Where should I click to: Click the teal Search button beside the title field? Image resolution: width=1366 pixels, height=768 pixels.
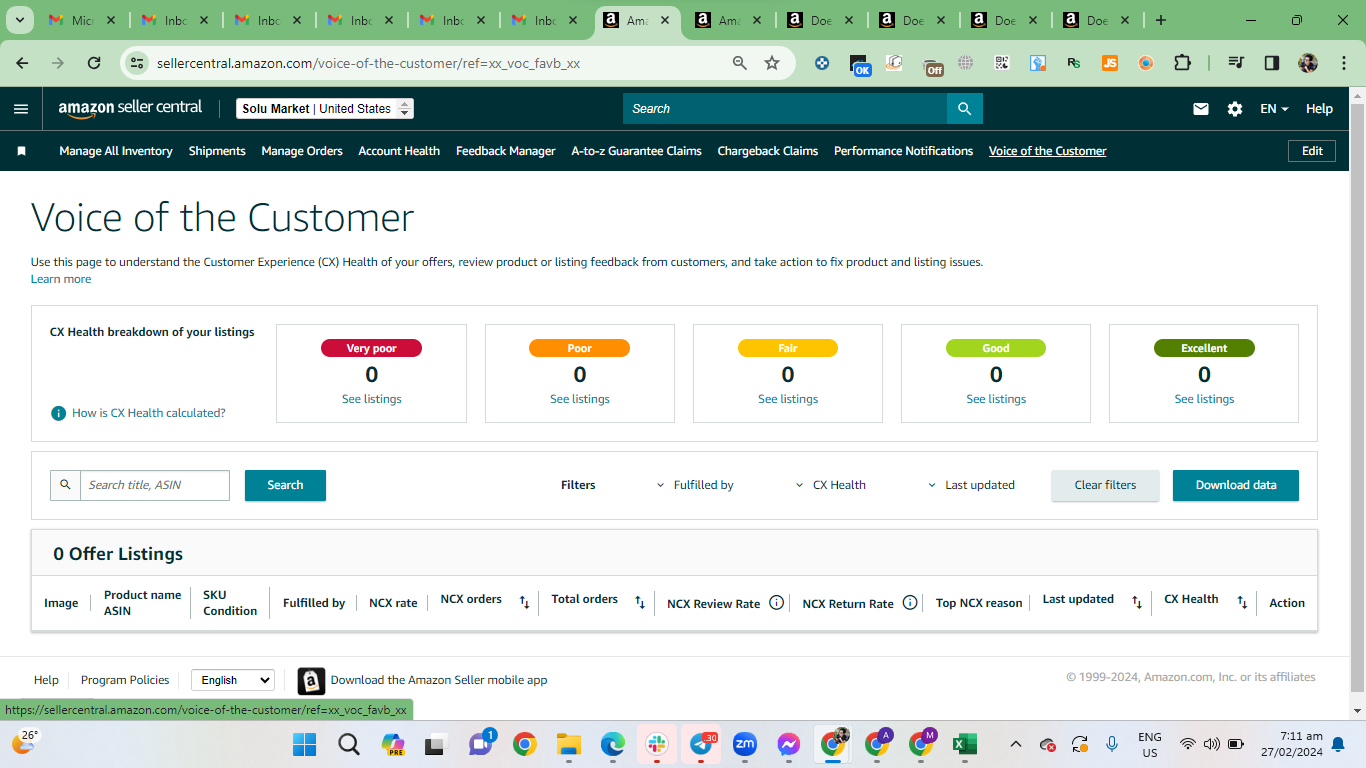click(285, 485)
